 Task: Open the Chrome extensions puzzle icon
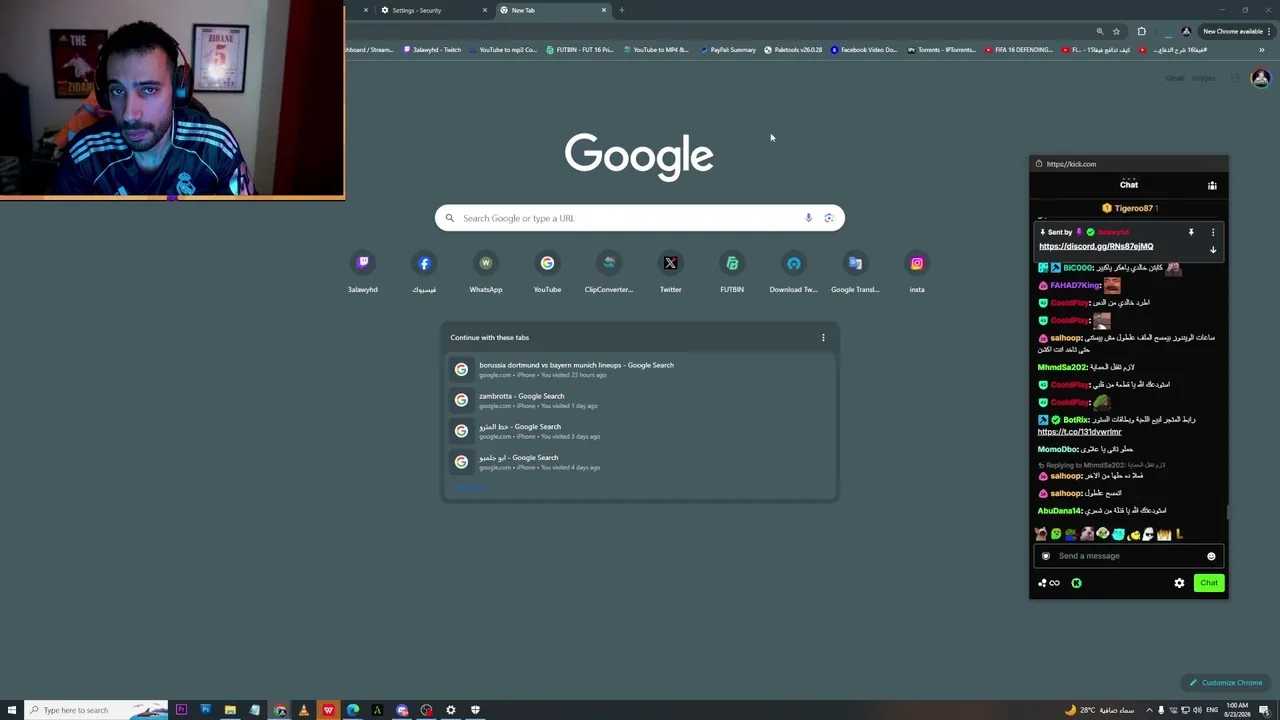(1142, 31)
